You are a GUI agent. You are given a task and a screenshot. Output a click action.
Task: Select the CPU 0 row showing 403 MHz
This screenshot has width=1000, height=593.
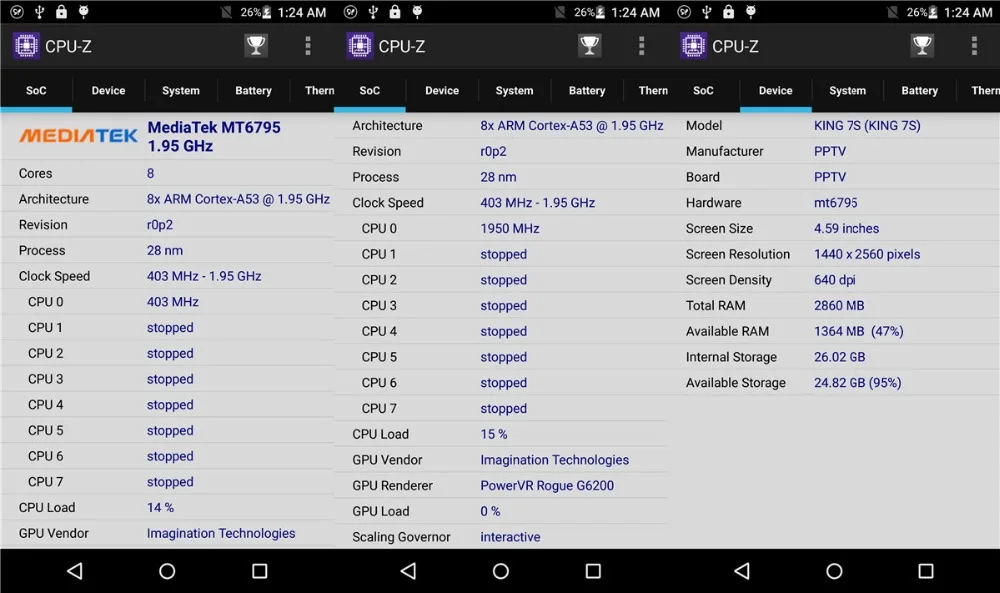(x=167, y=302)
